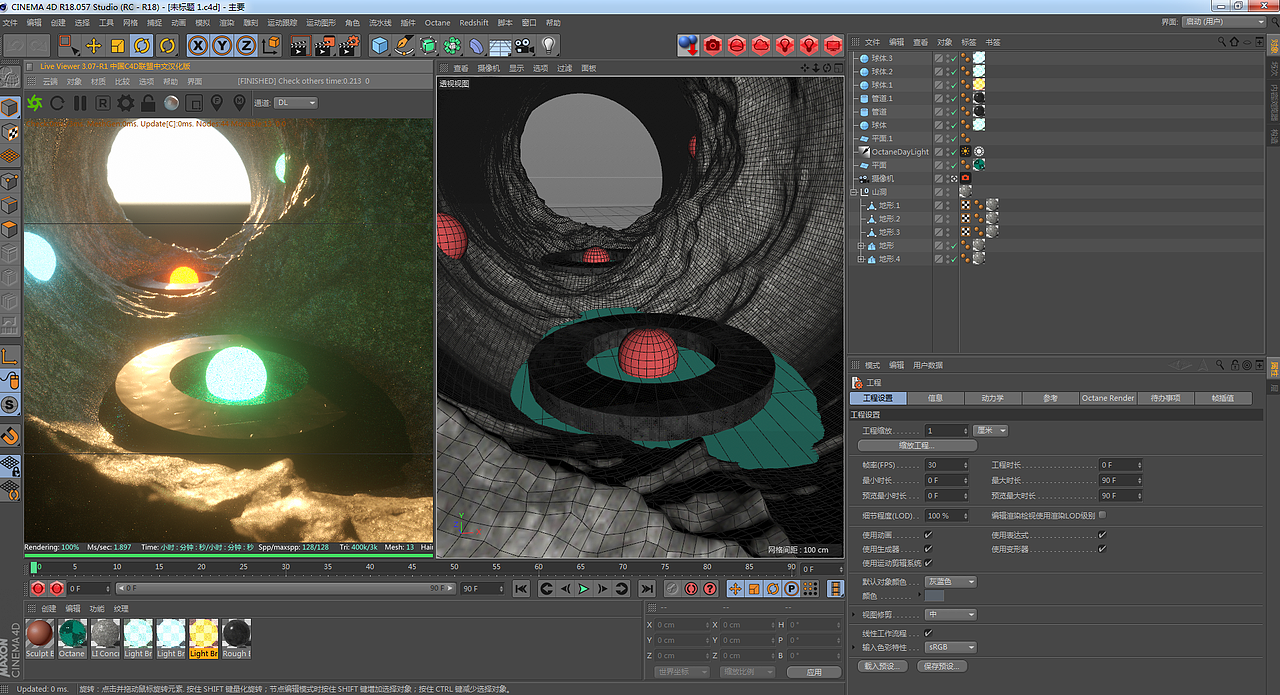Click the home icon in Object Manager

coord(1234,42)
